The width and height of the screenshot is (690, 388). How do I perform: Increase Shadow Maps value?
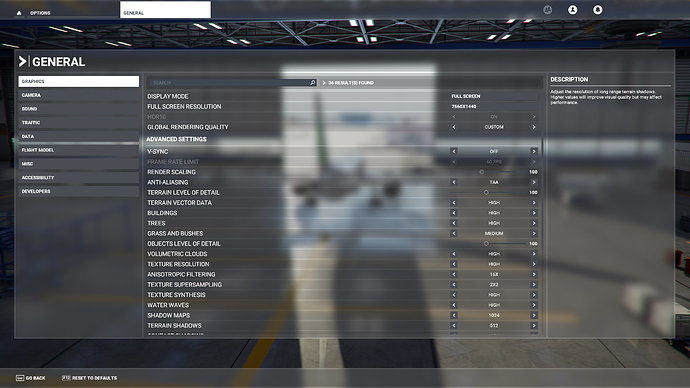tap(534, 315)
